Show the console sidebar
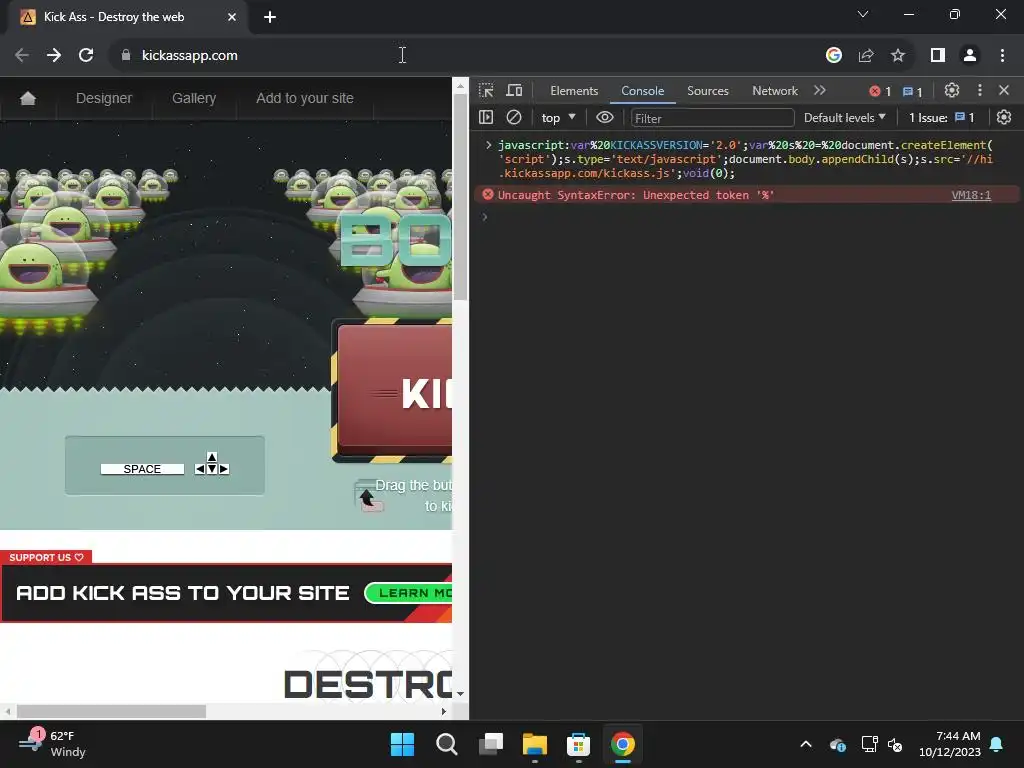Screen dimensions: 1024x768 coord(486,118)
